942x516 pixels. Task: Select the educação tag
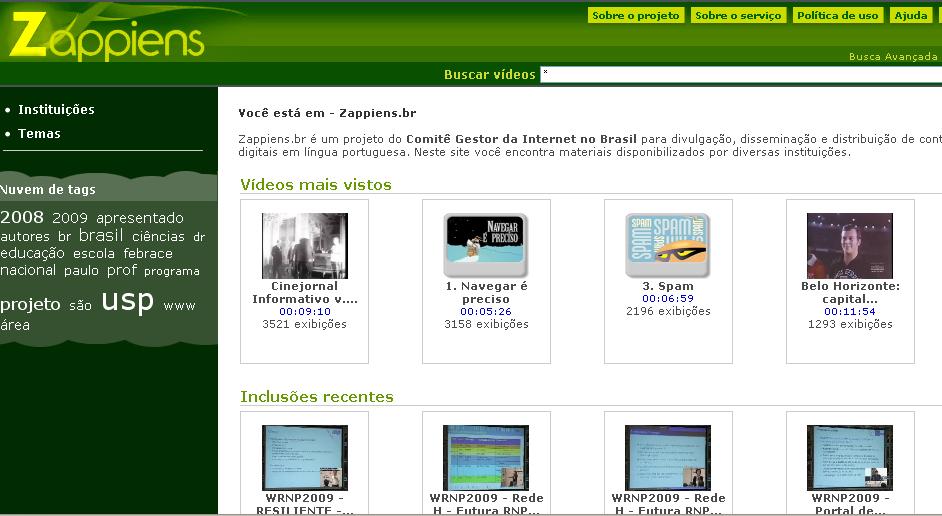(32, 253)
